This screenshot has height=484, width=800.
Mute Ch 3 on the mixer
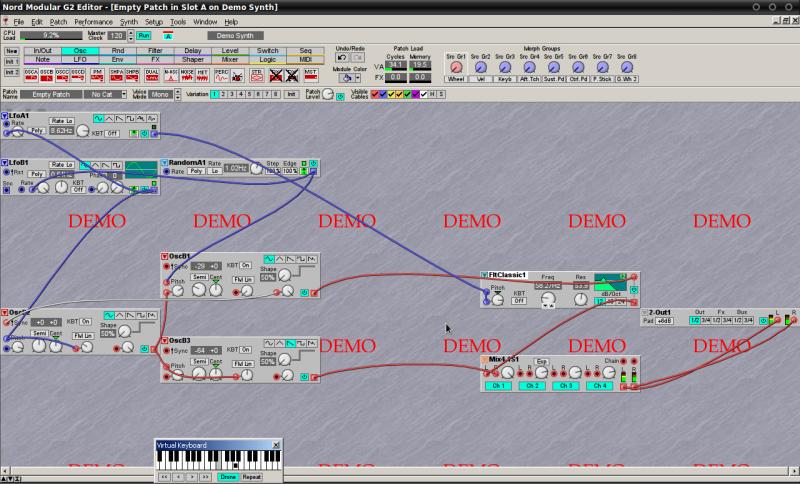566,386
